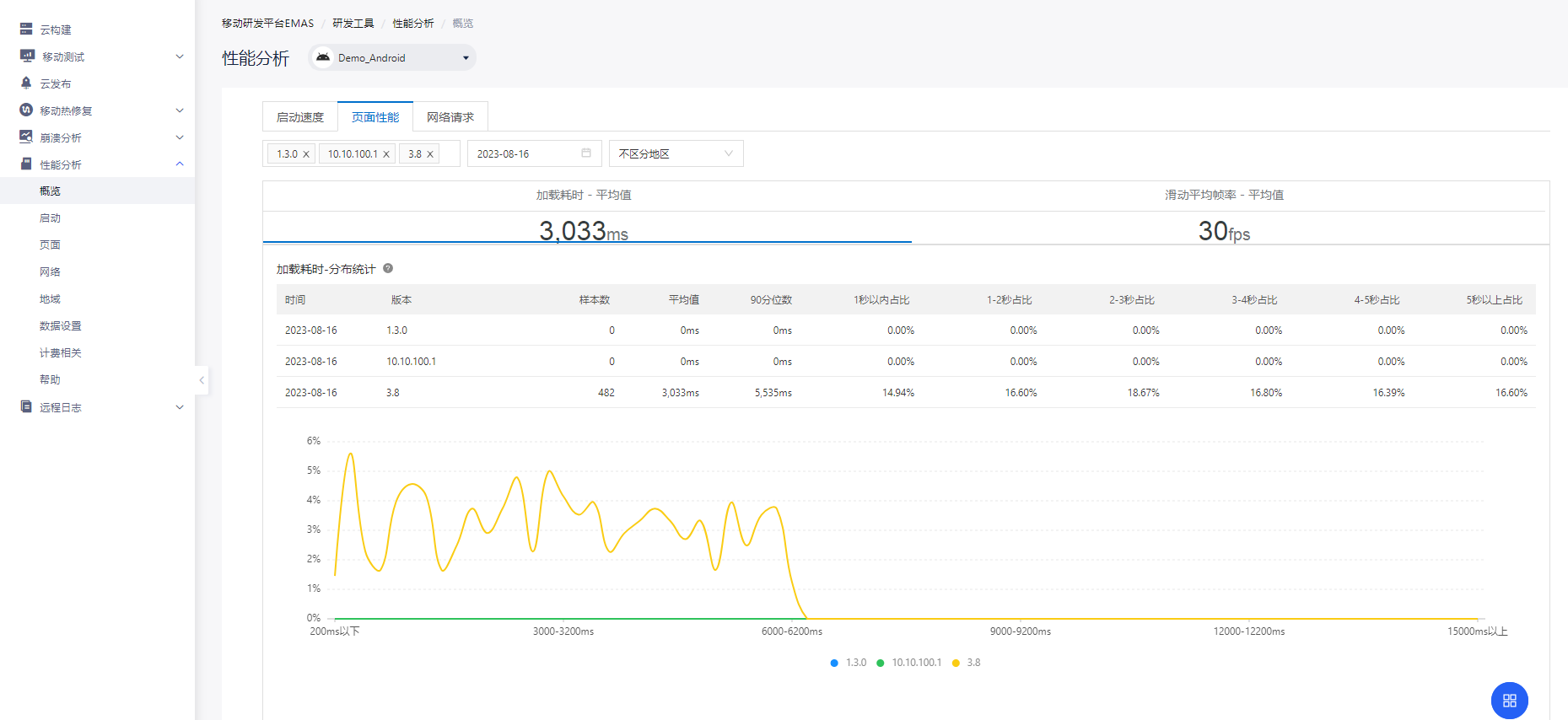Toggle the 1.3.0 legend series
This screenshot has height=720, width=1568.
849,663
